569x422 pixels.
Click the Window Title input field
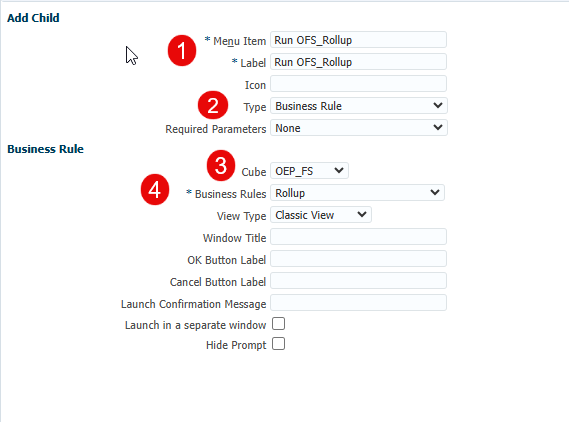click(358, 237)
